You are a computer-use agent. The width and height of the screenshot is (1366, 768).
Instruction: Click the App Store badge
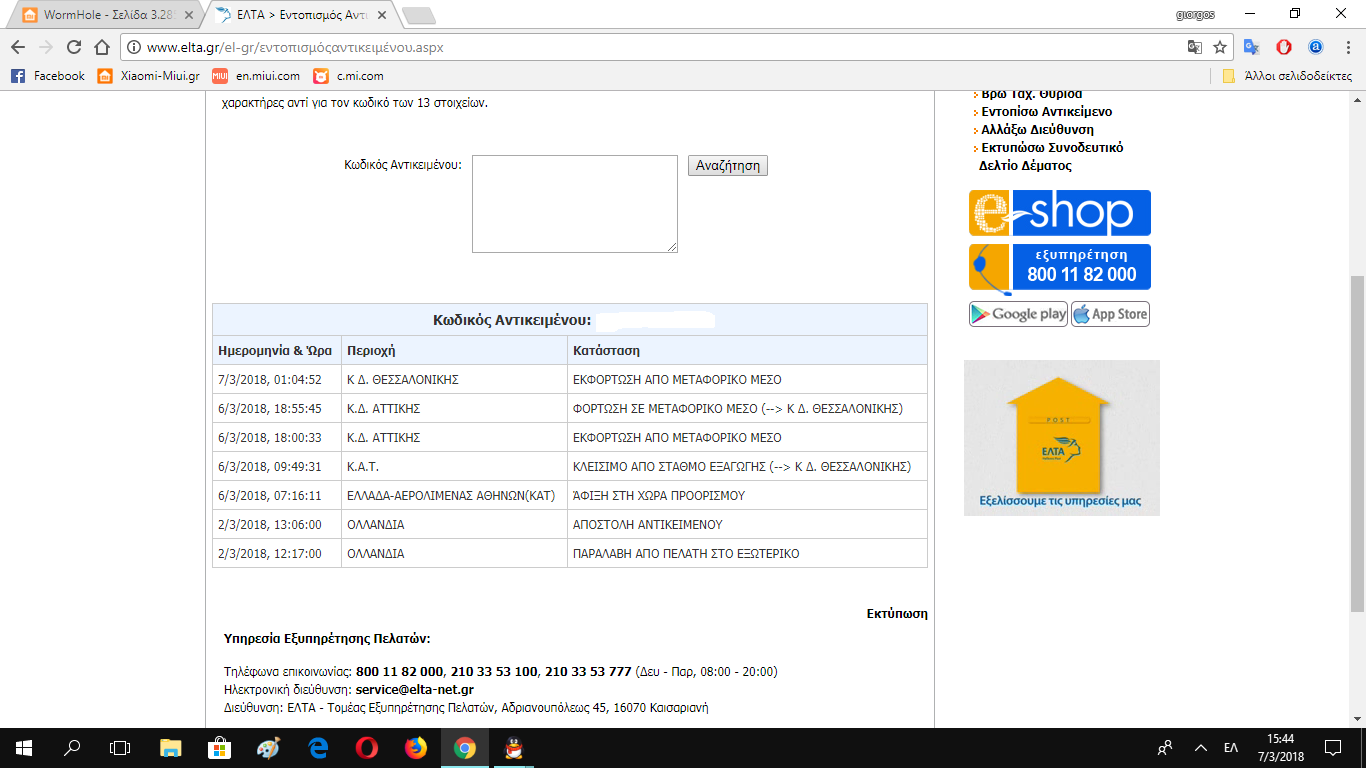(1110, 314)
